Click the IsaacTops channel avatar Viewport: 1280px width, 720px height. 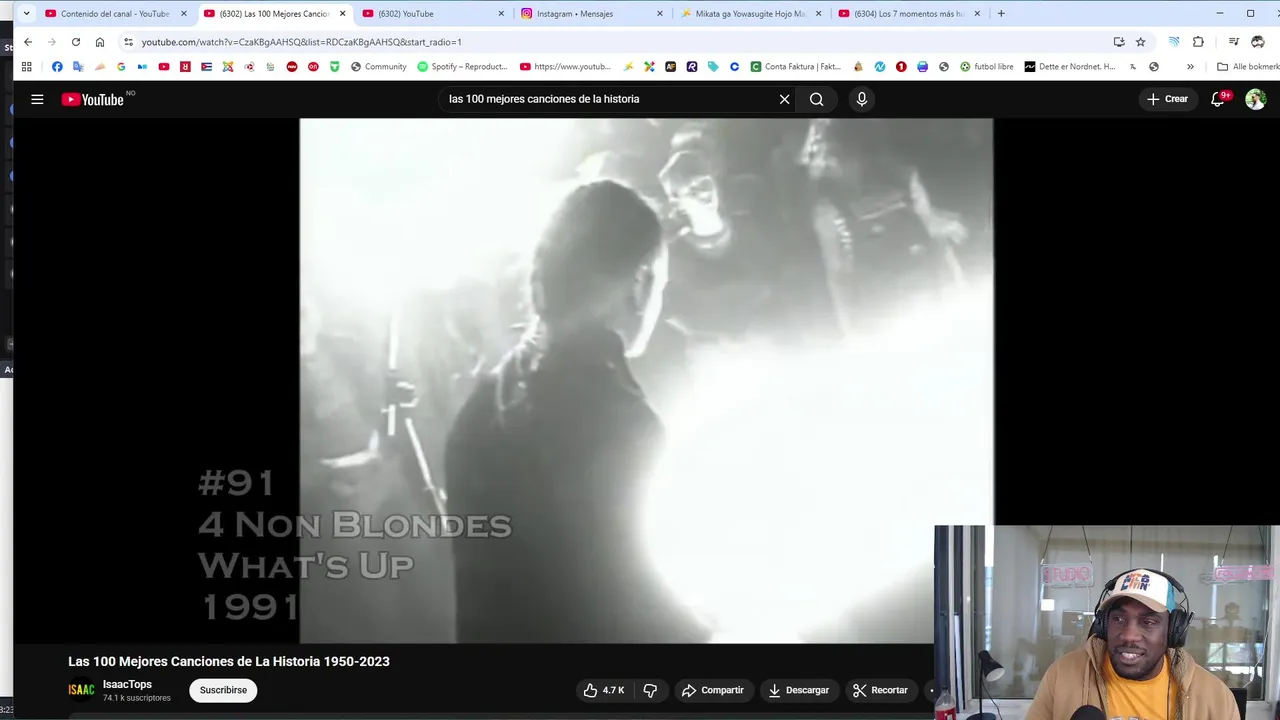tap(81, 690)
